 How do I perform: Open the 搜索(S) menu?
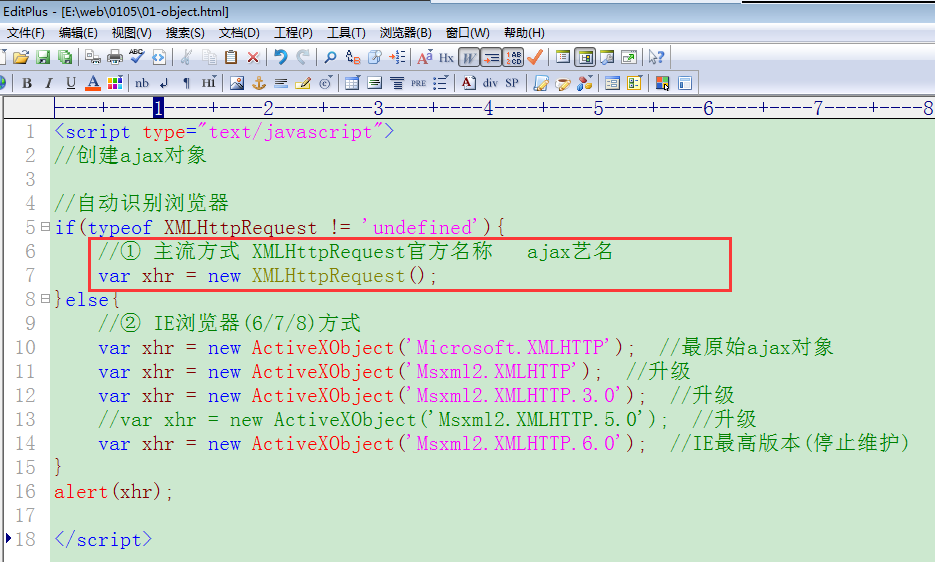pyautogui.click(x=185, y=33)
